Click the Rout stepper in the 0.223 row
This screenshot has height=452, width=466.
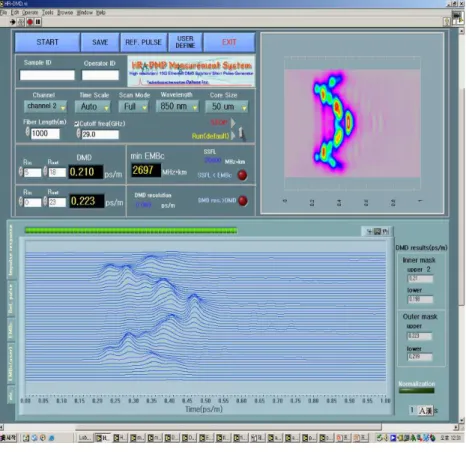45,201
